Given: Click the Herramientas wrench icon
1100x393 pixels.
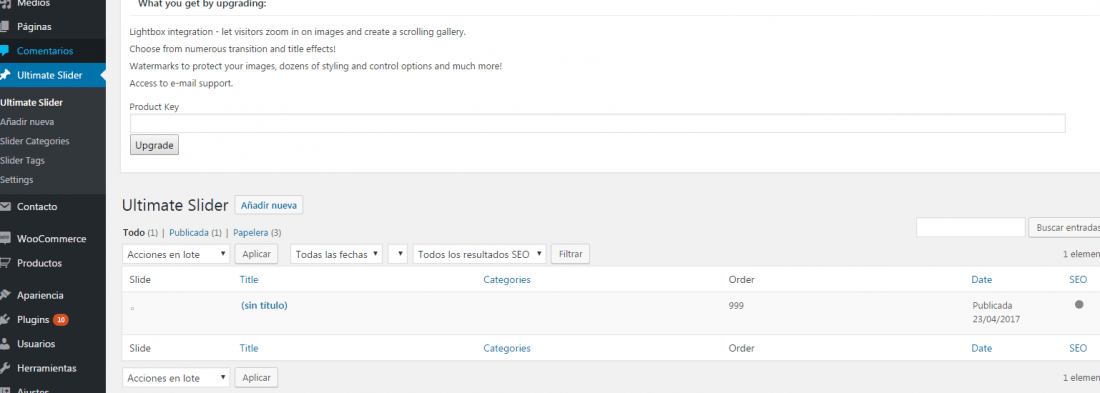Looking at the screenshot, I should click(x=5, y=368).
